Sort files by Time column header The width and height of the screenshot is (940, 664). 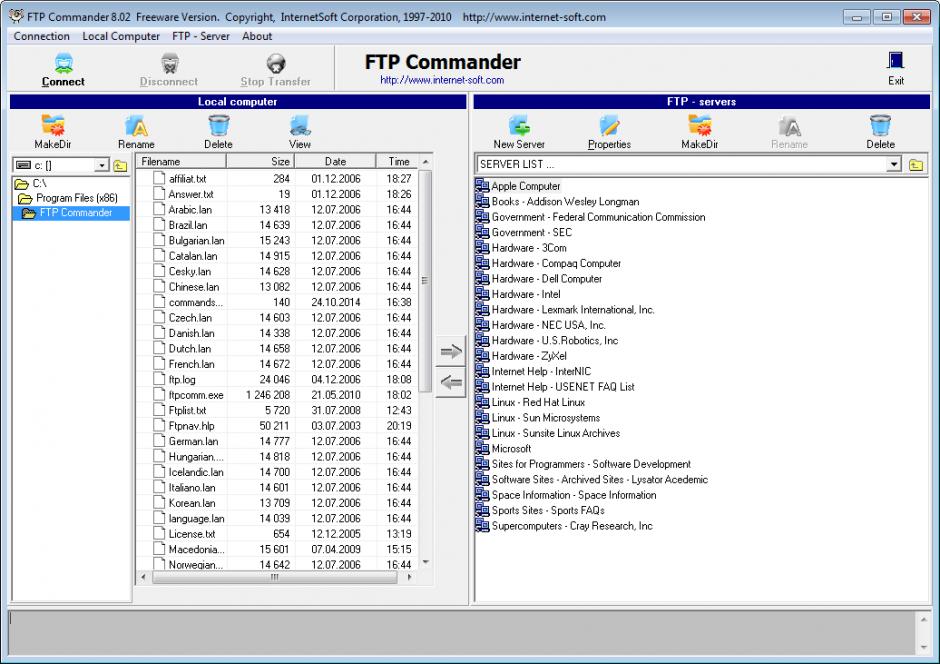click(397, 161)
